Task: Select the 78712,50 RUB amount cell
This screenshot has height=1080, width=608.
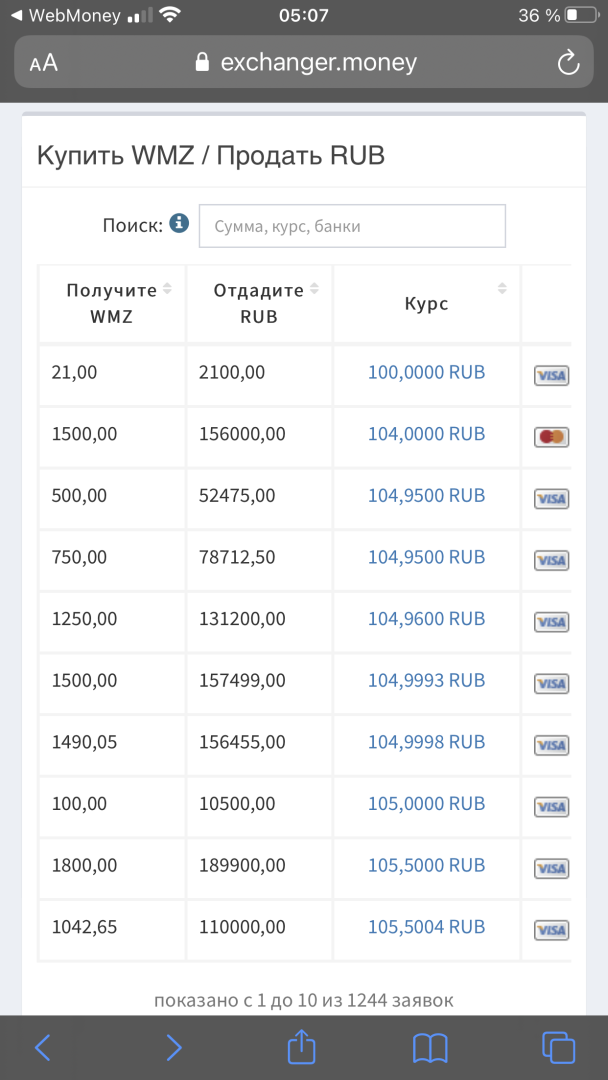Action: 260,560
